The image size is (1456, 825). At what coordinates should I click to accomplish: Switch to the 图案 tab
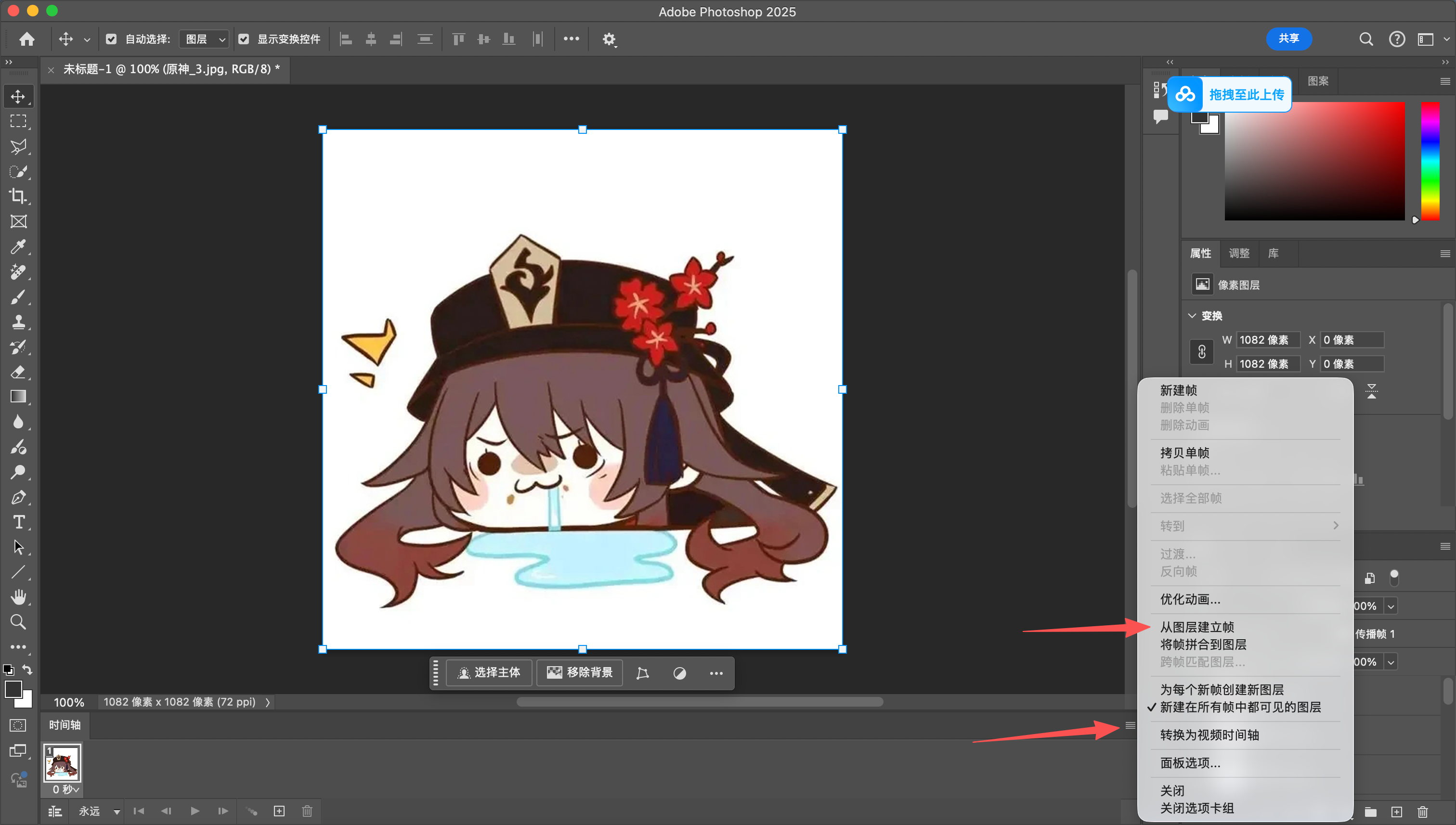[x=1318, y=81]
